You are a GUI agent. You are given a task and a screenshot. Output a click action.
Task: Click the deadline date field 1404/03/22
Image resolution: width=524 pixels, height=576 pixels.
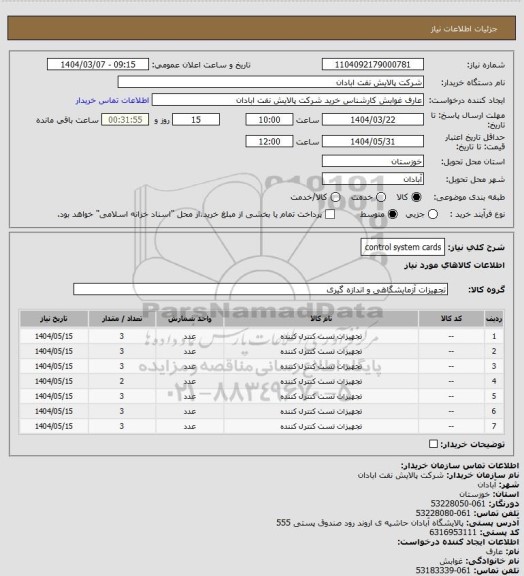click(373, 120)
